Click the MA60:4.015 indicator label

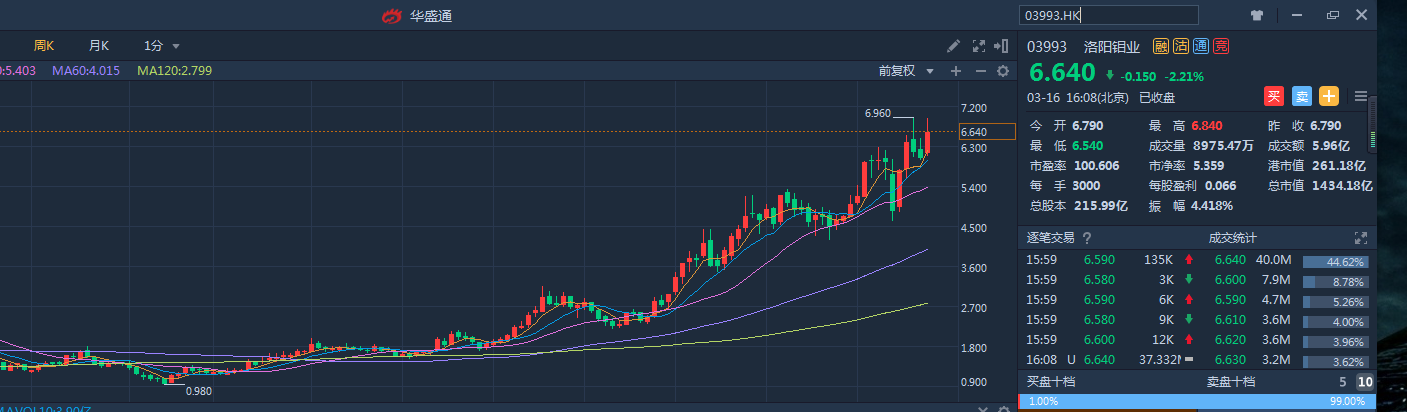(86, 71)
